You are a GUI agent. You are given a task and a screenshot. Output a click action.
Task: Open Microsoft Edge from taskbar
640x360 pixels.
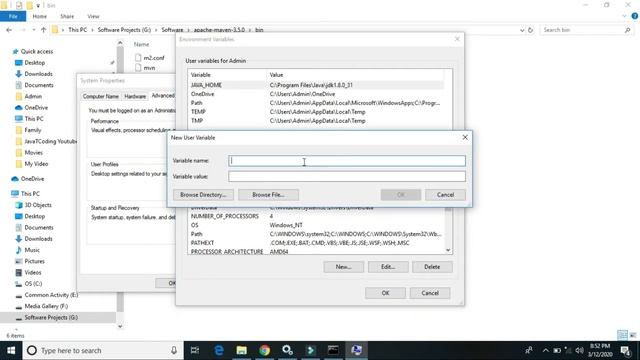(x=219, y=350)
